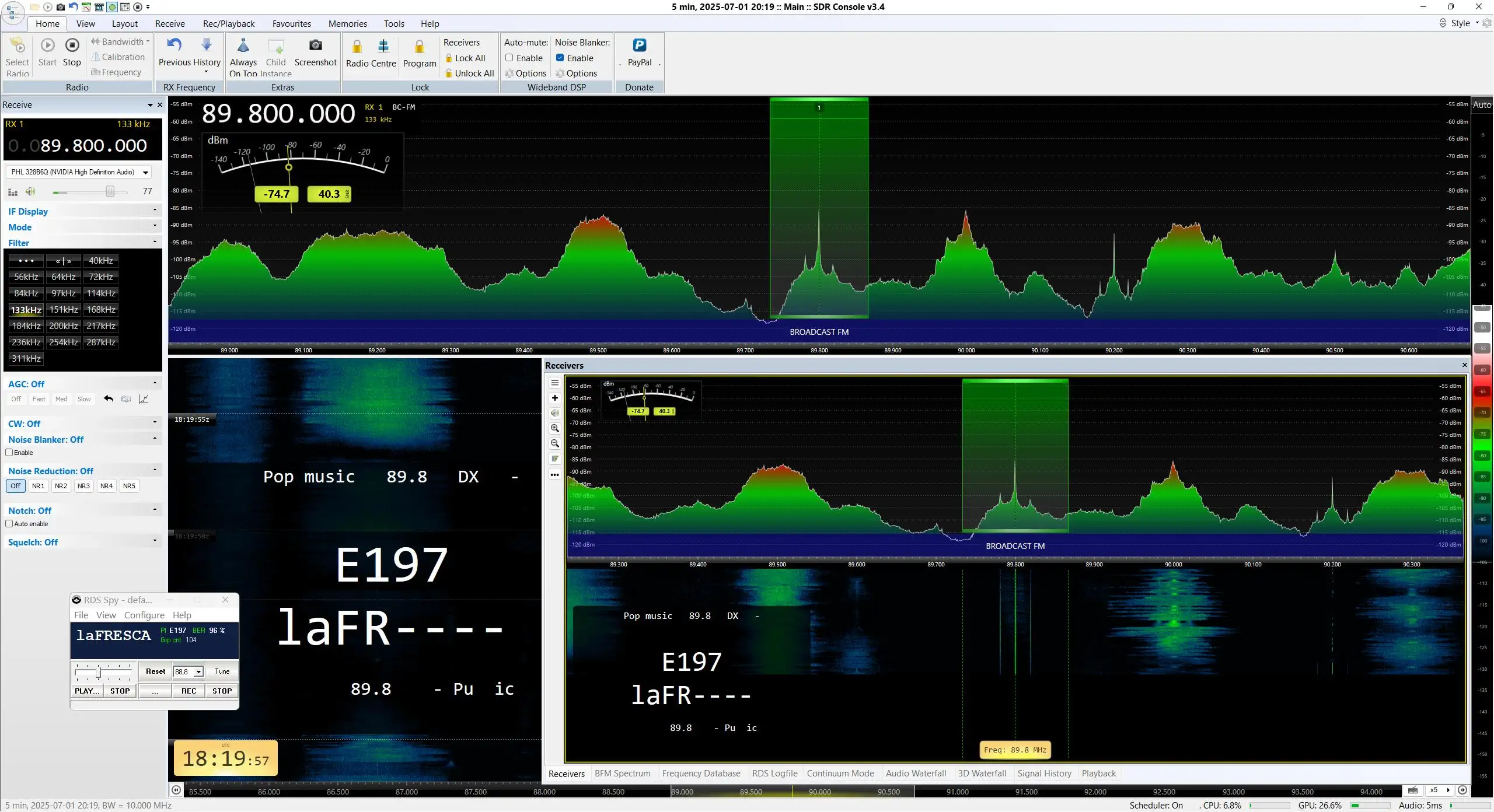Click the Screenshot camera icon
Image resolution: width=1494 pixels, height=812 pixels.
coord(315,45)
